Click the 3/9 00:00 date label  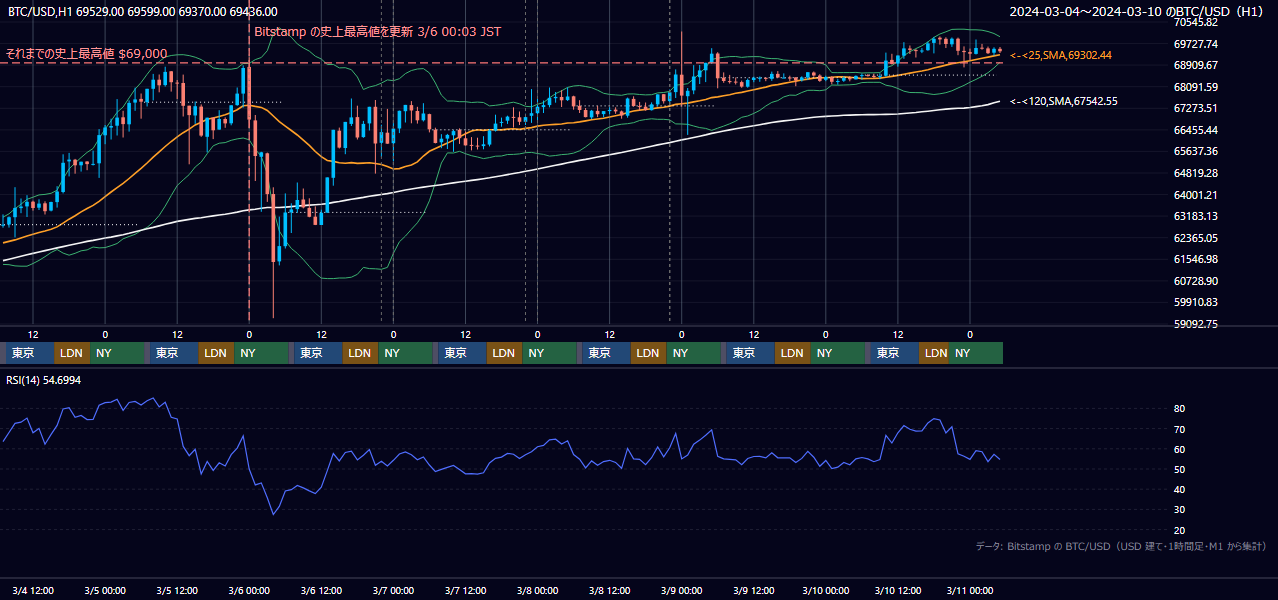681,590
